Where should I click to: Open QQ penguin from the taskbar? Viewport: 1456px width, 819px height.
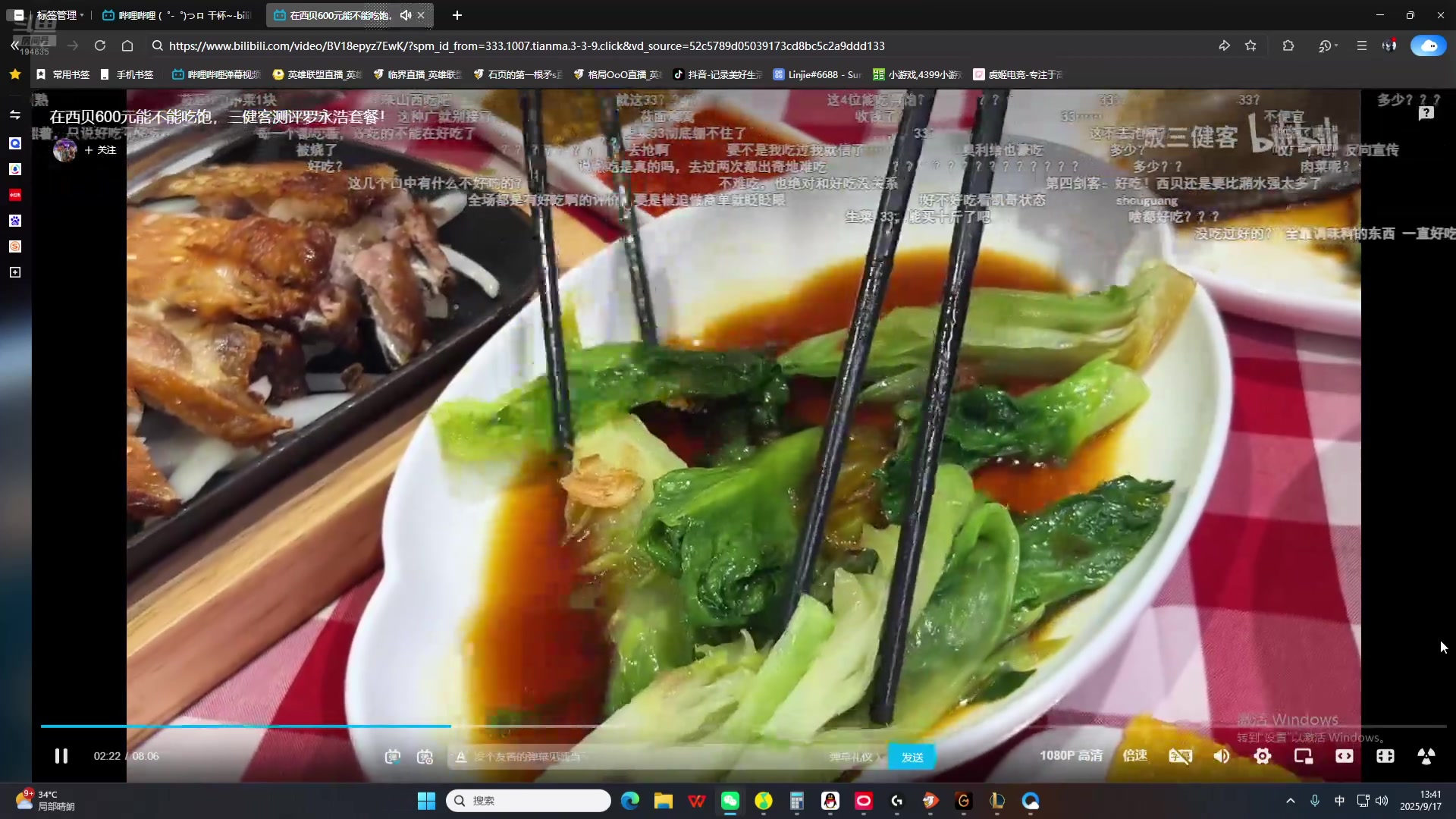[830, 801]
